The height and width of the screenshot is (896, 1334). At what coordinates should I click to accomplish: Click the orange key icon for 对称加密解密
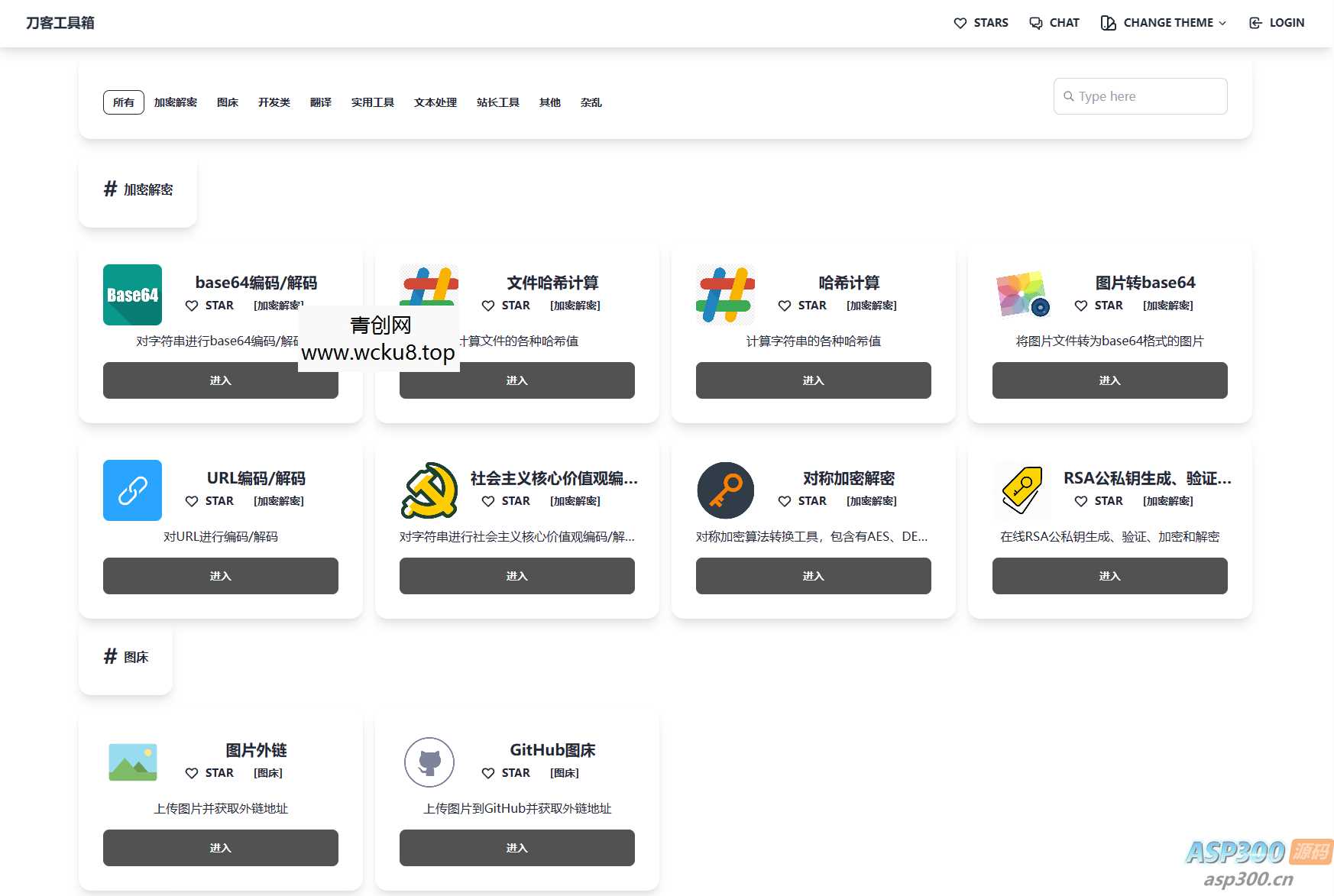[724, 490]
